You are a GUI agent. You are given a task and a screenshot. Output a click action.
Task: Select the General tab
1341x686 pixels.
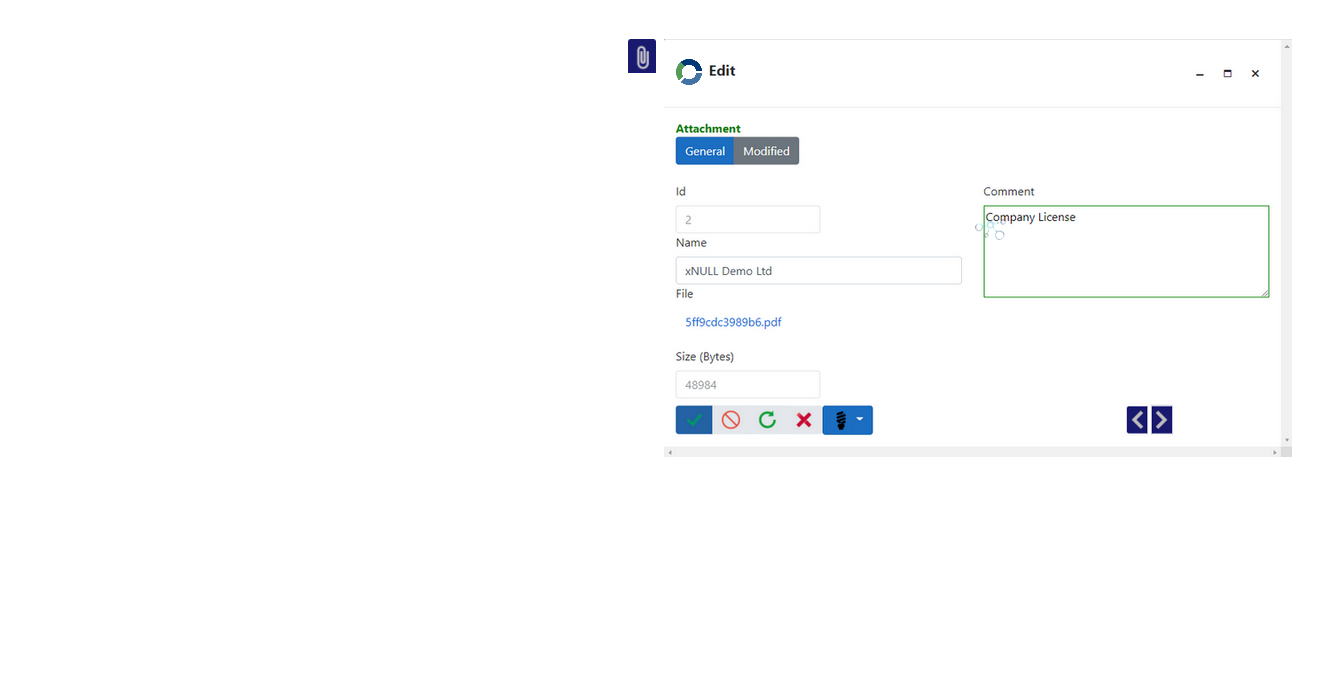point(705,151)
